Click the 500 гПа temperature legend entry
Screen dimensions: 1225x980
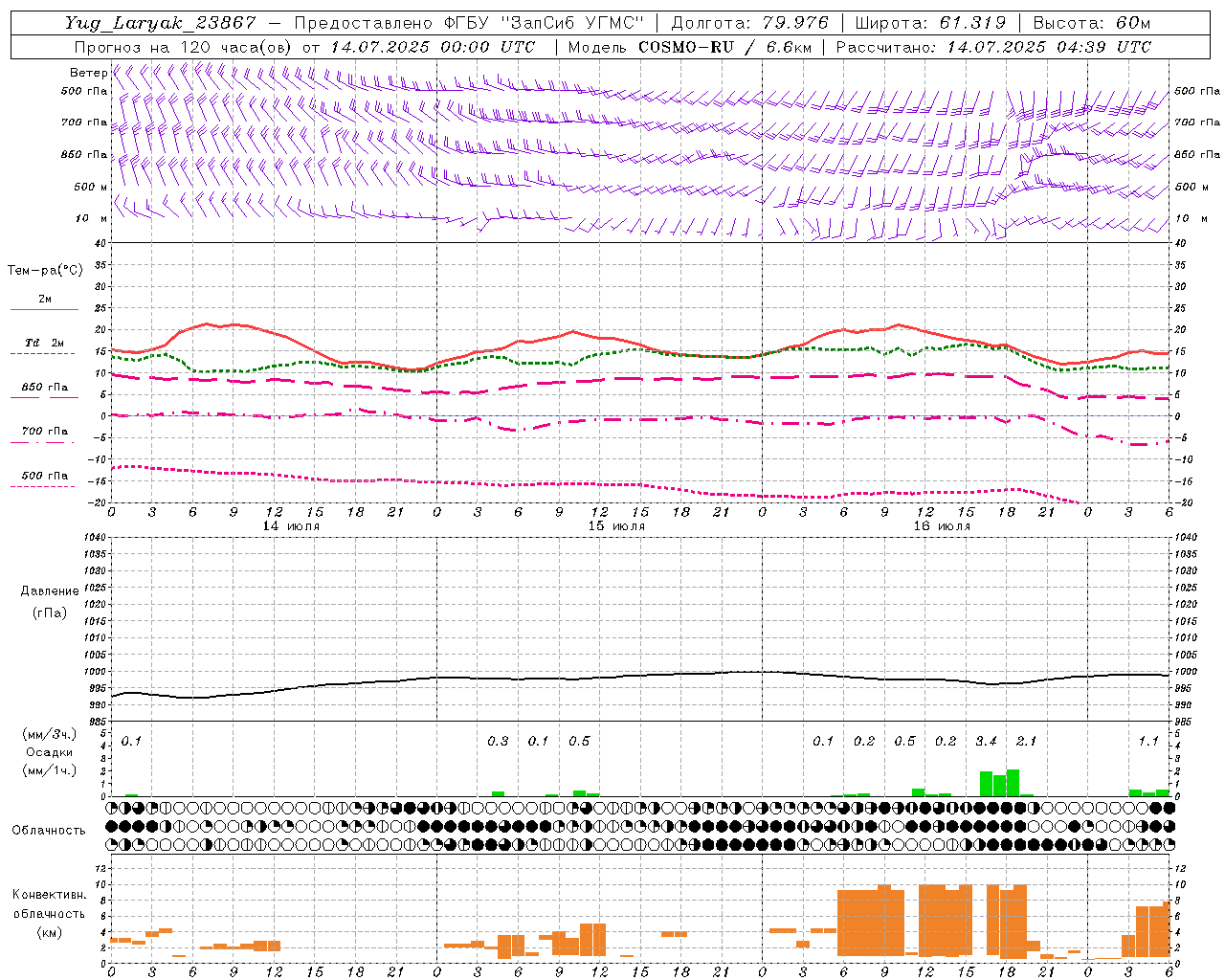[x=45, y=476]
